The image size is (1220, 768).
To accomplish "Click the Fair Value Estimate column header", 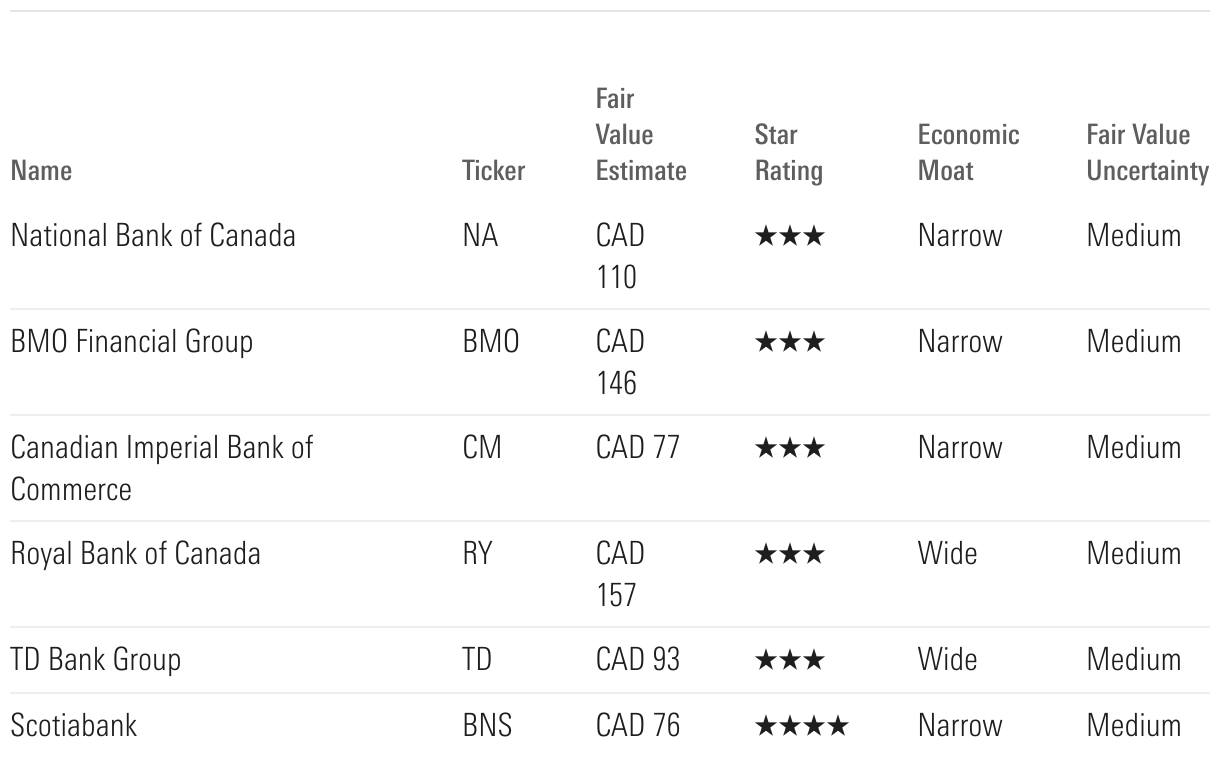I will [640, 135].
